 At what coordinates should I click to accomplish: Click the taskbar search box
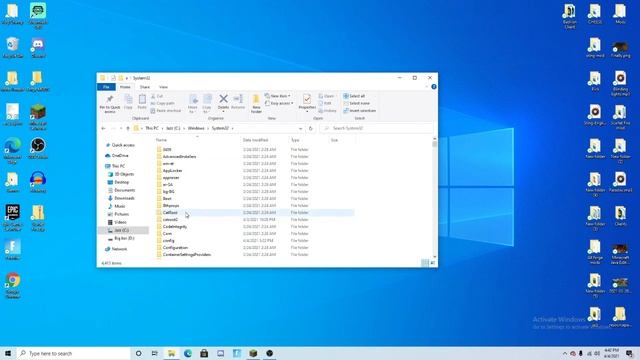tap(73, 353)
